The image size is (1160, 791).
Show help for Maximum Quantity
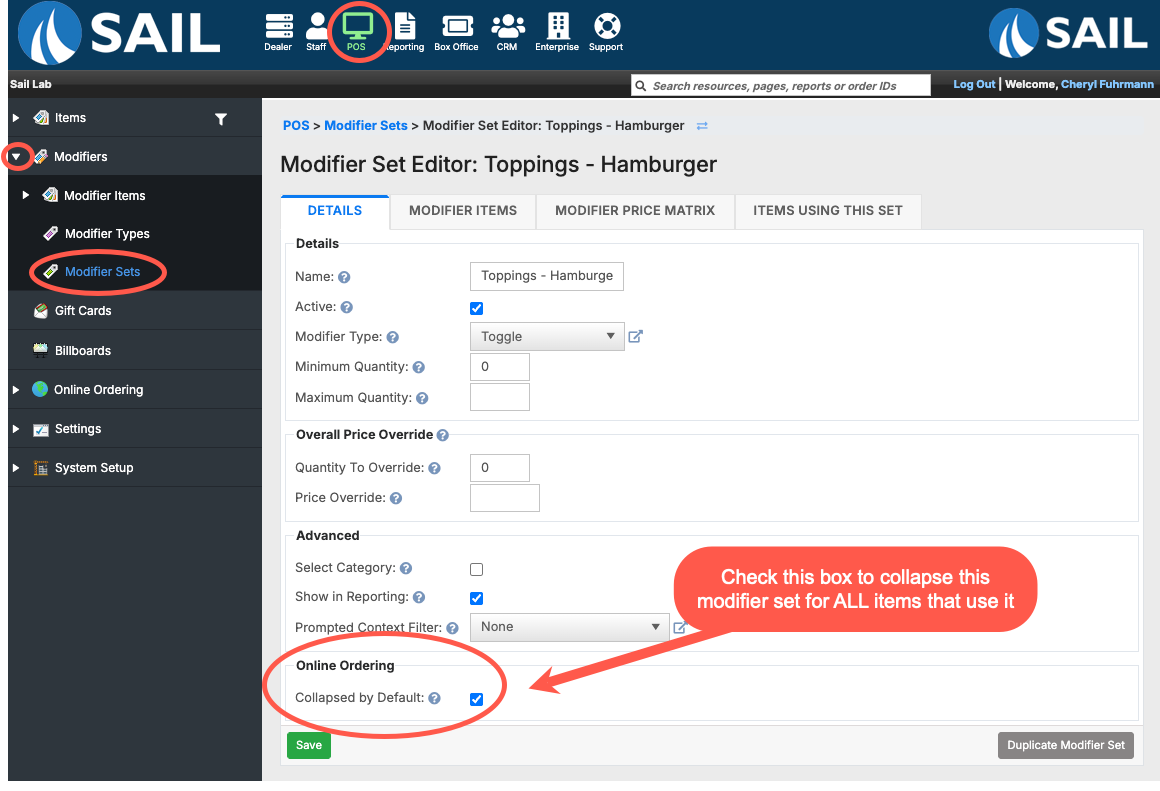click(x=422, y=398)
